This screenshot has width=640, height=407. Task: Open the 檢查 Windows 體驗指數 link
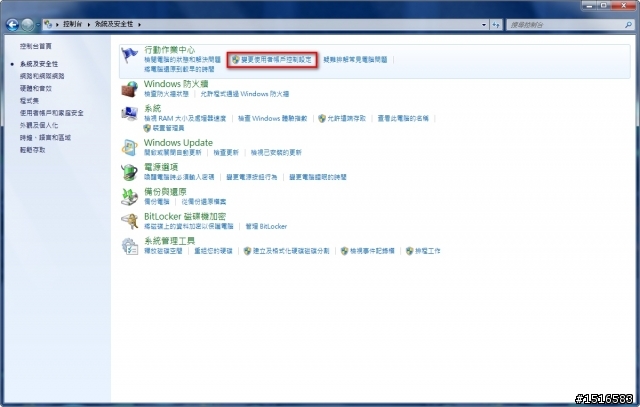coord(272,118)
